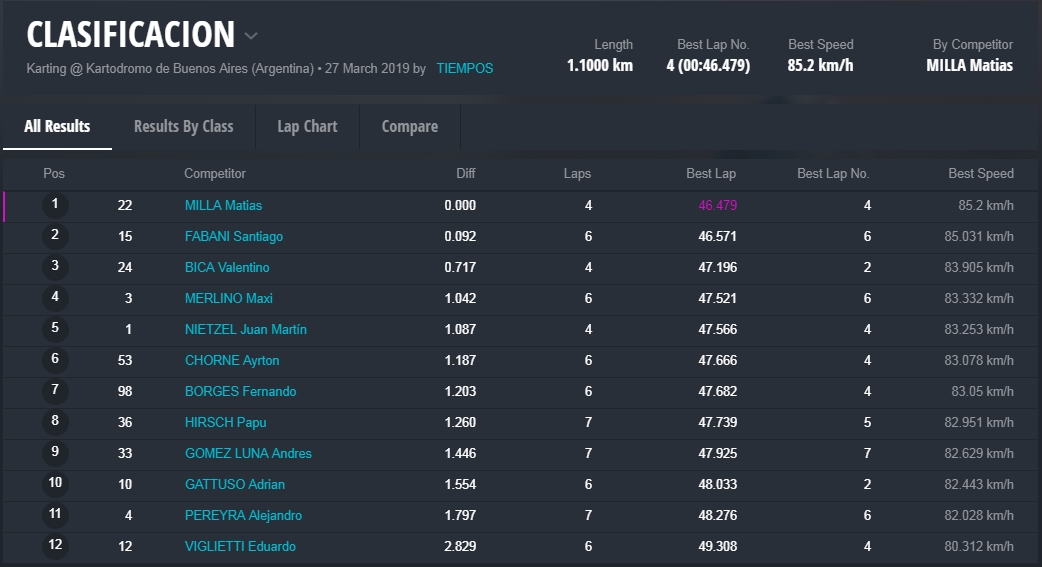Image resolution: width=1042 pixels, height=567 pixels.
Task: Expand the CLASIFICACION title dropdown chevron
Action: [x=251, y=36]
